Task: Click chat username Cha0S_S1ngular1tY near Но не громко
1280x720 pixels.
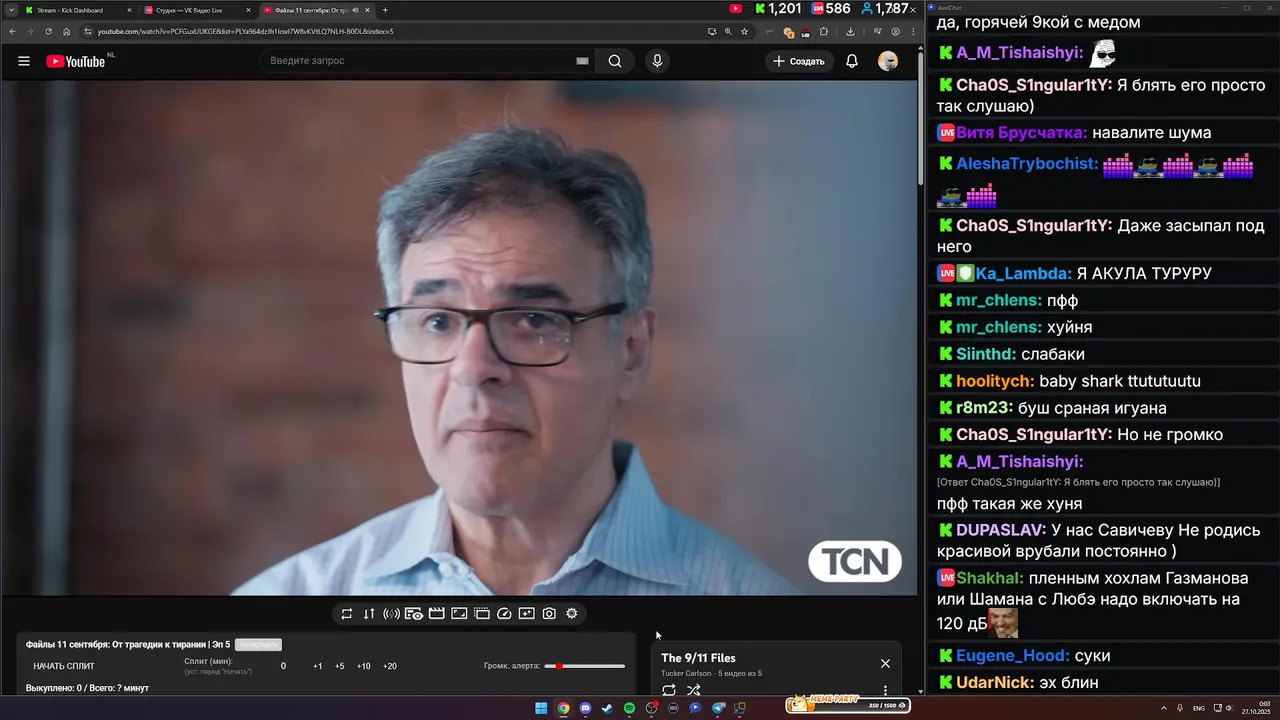Action: point(1034,435)
